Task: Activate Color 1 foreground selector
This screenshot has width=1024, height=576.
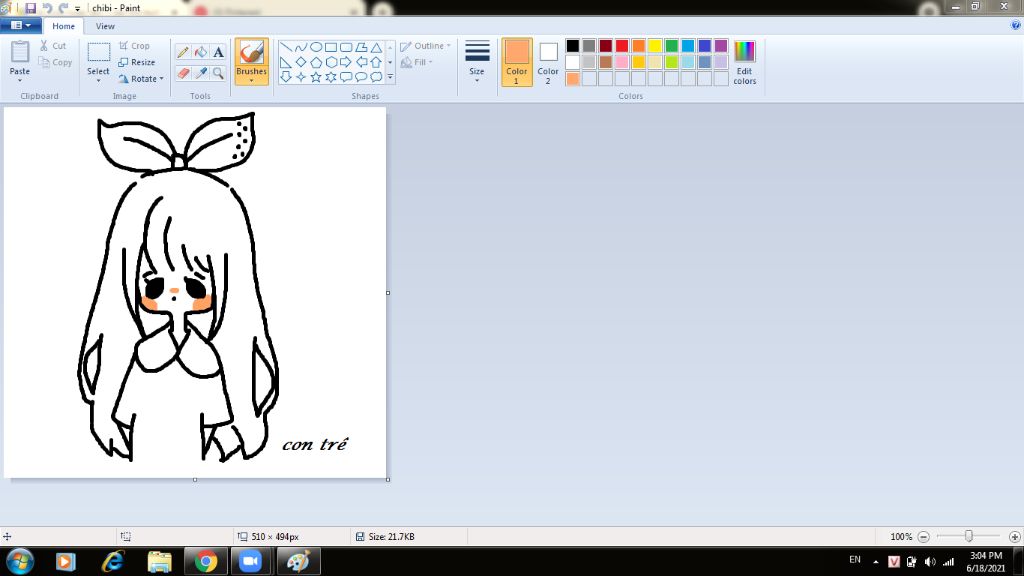Action: pyautogui.click(x=517, y=62)
